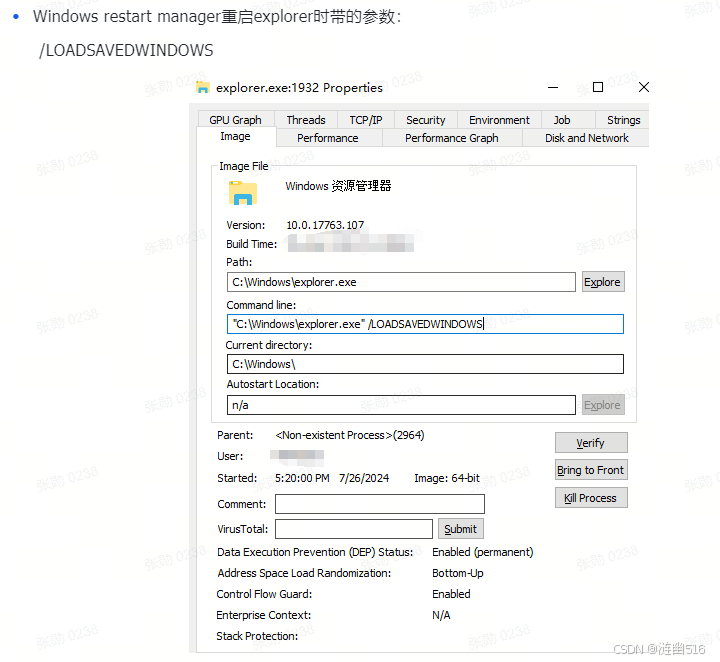Click the Build Time label

tap(252, 244)
